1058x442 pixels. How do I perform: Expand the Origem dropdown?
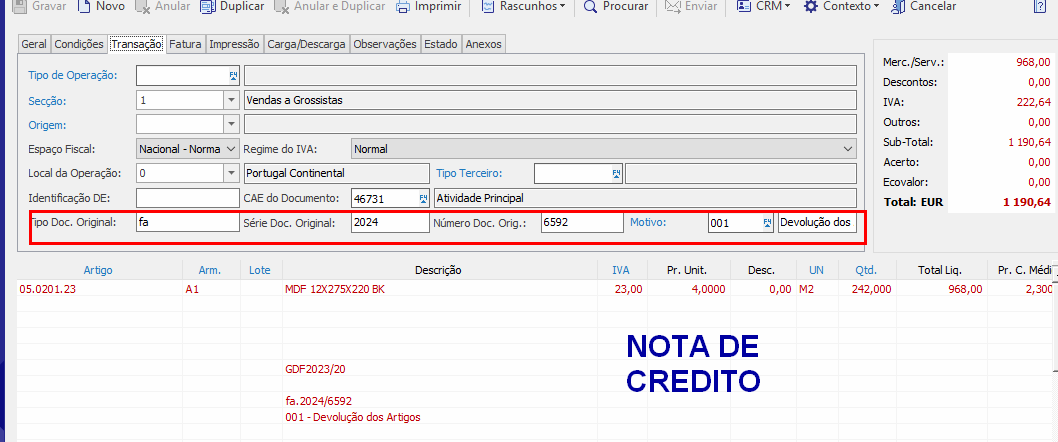click(x=231, y=124)
